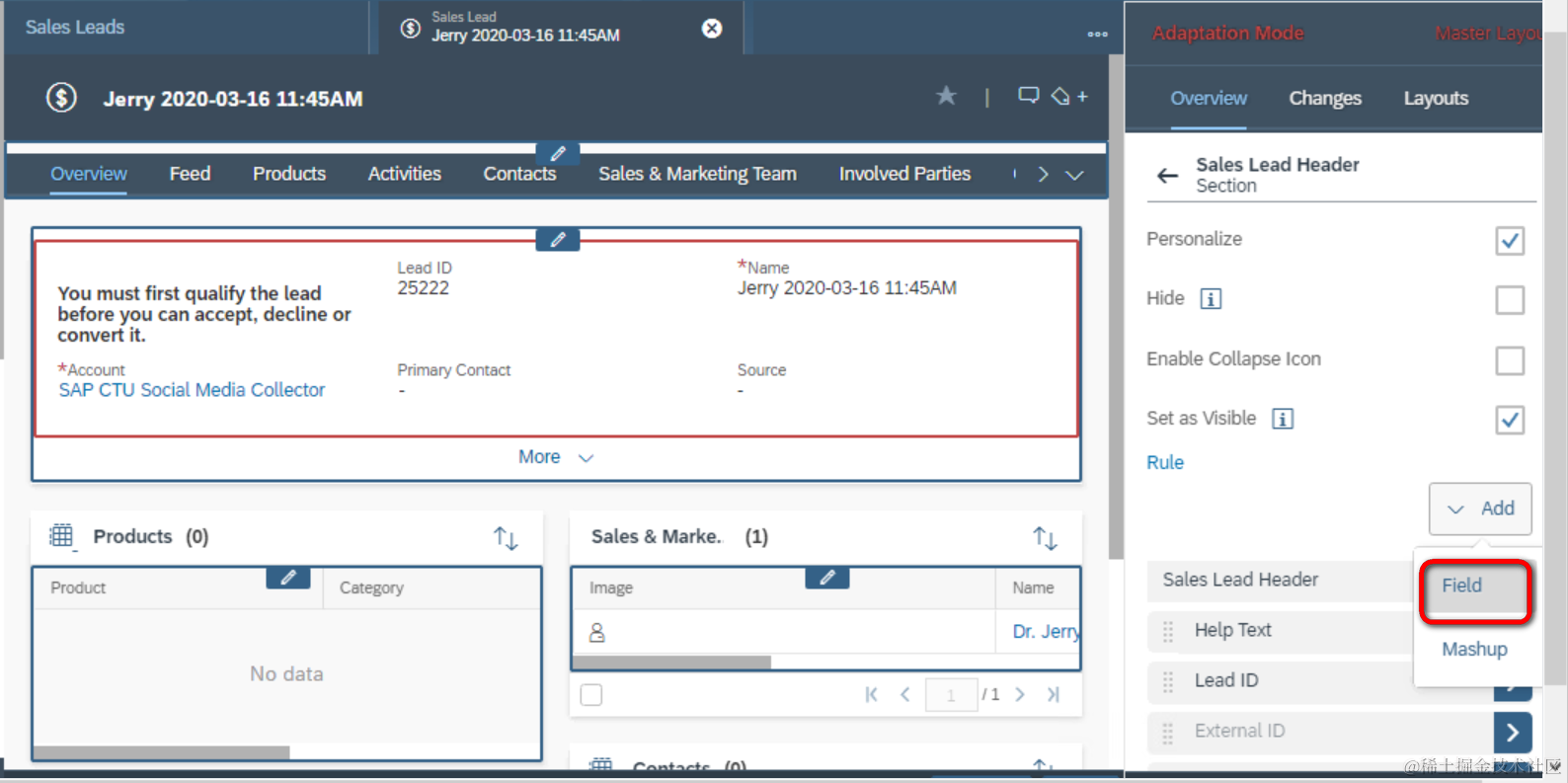1568x783 pixels.
Task: Open the Add dropdown button
Action: pyautogui.click(x=1480, y=509)
